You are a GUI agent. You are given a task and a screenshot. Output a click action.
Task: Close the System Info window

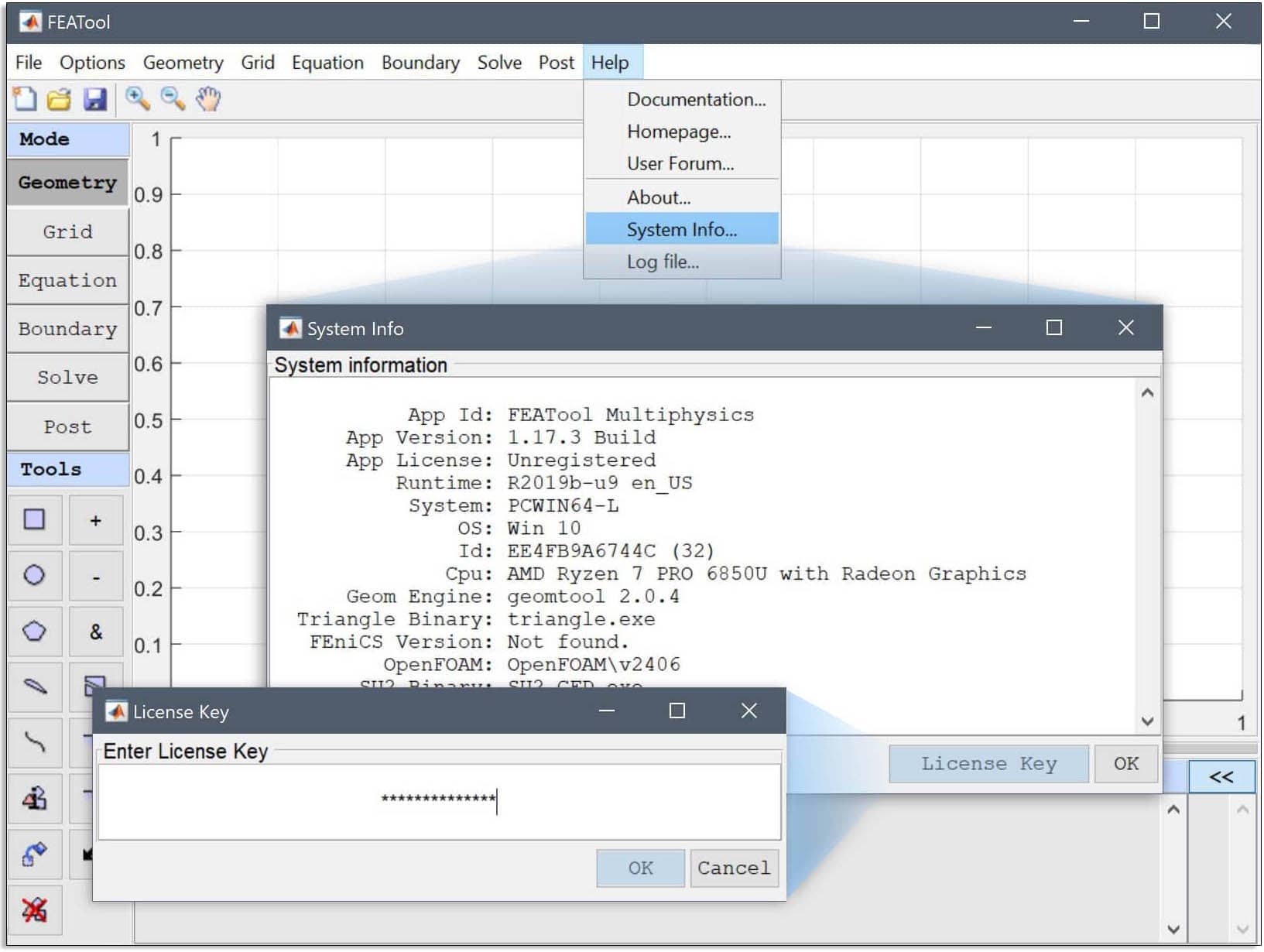point(1126,327)
